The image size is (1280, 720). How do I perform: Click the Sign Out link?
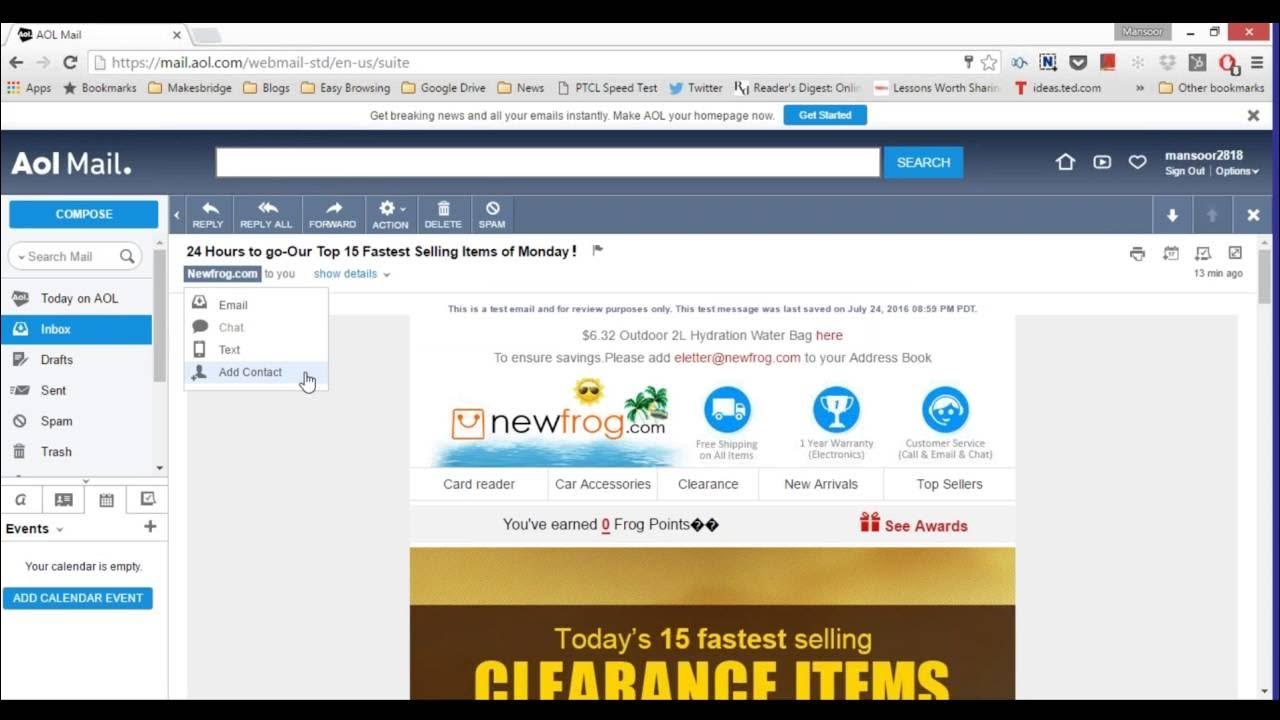pos(1185,171)
